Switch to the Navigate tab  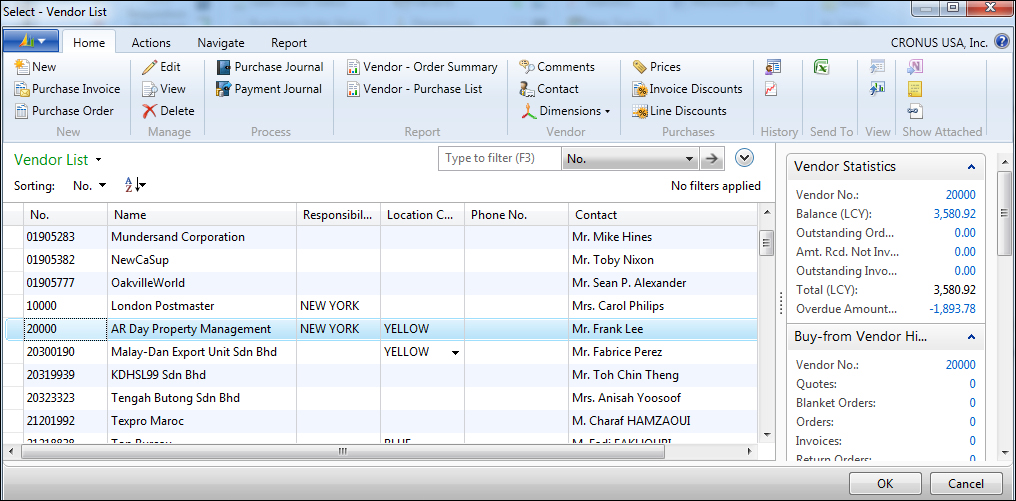coord(221,43)
